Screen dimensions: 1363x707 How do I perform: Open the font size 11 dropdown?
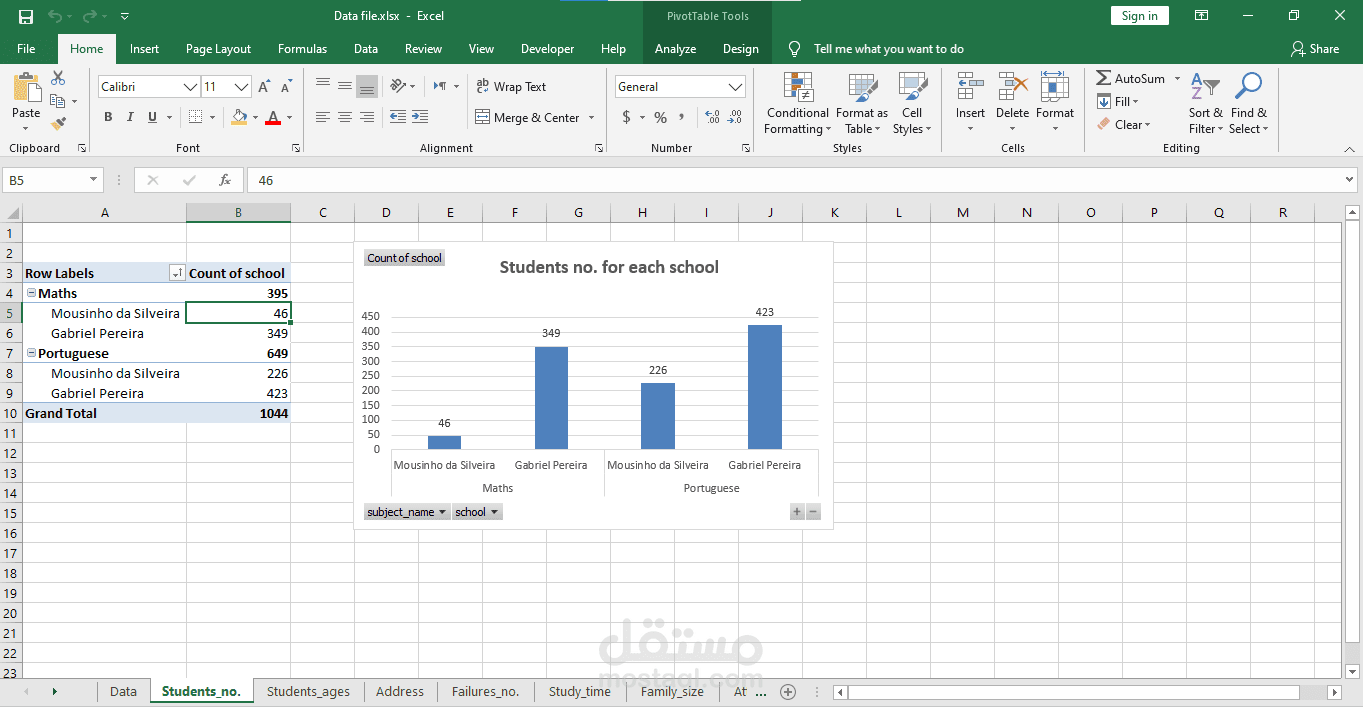[x=241, y=87]
